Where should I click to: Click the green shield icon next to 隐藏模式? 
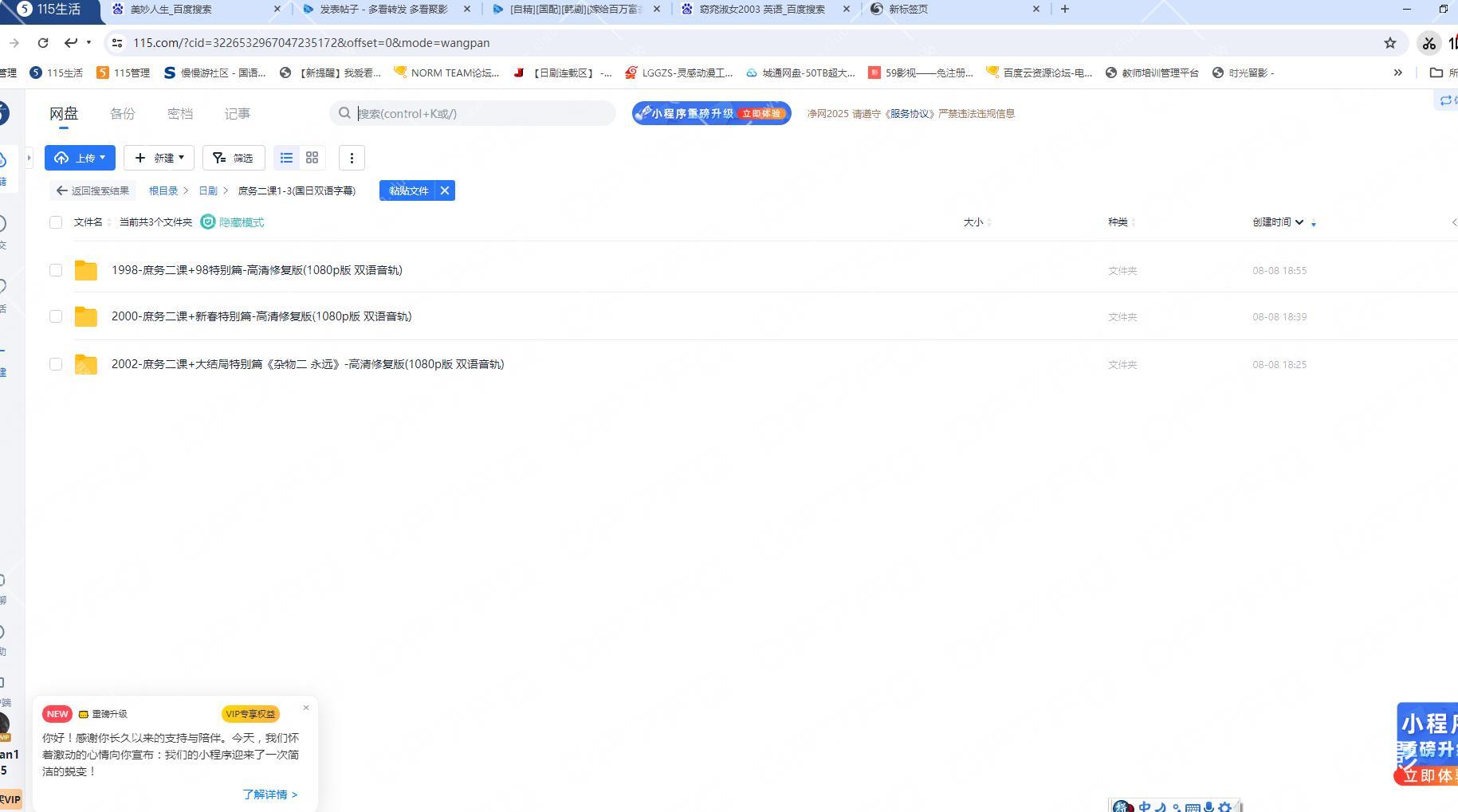208,222
